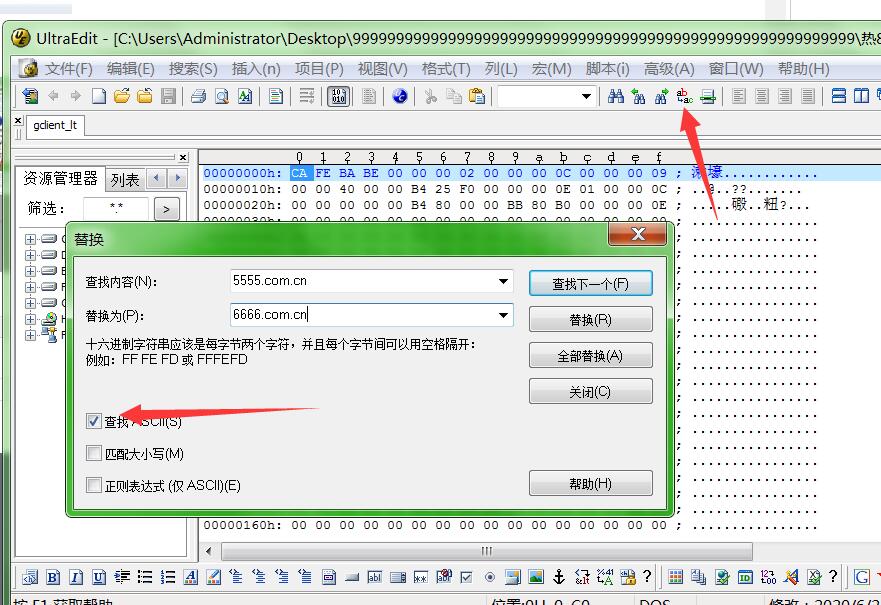The height and width of the screenshot is (605, 881).
Task: Toggle hex edit mode toolbar icon
Action: click(338, 96)
